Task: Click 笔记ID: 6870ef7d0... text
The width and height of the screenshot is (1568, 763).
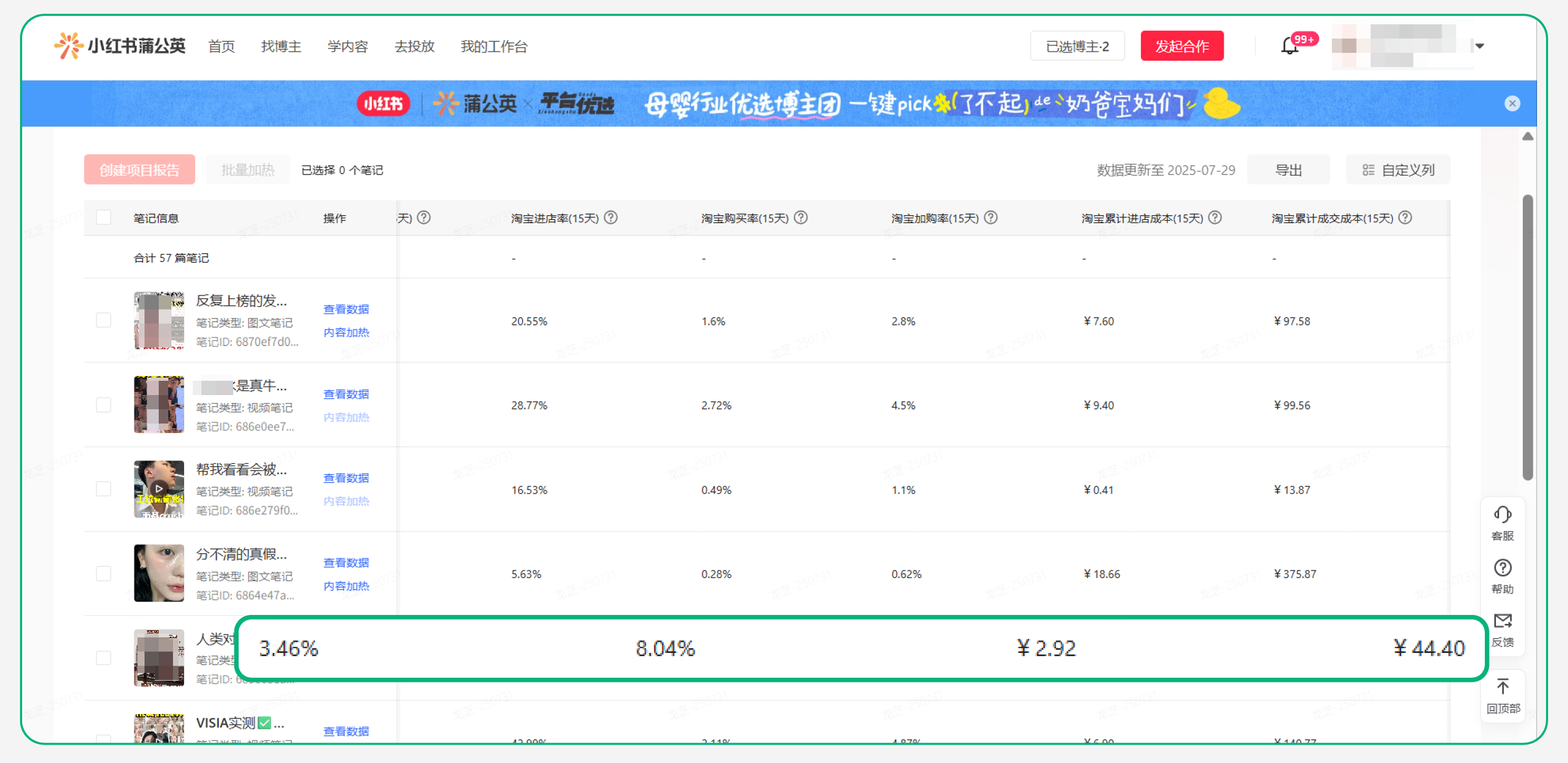Action: coord(247,342)
